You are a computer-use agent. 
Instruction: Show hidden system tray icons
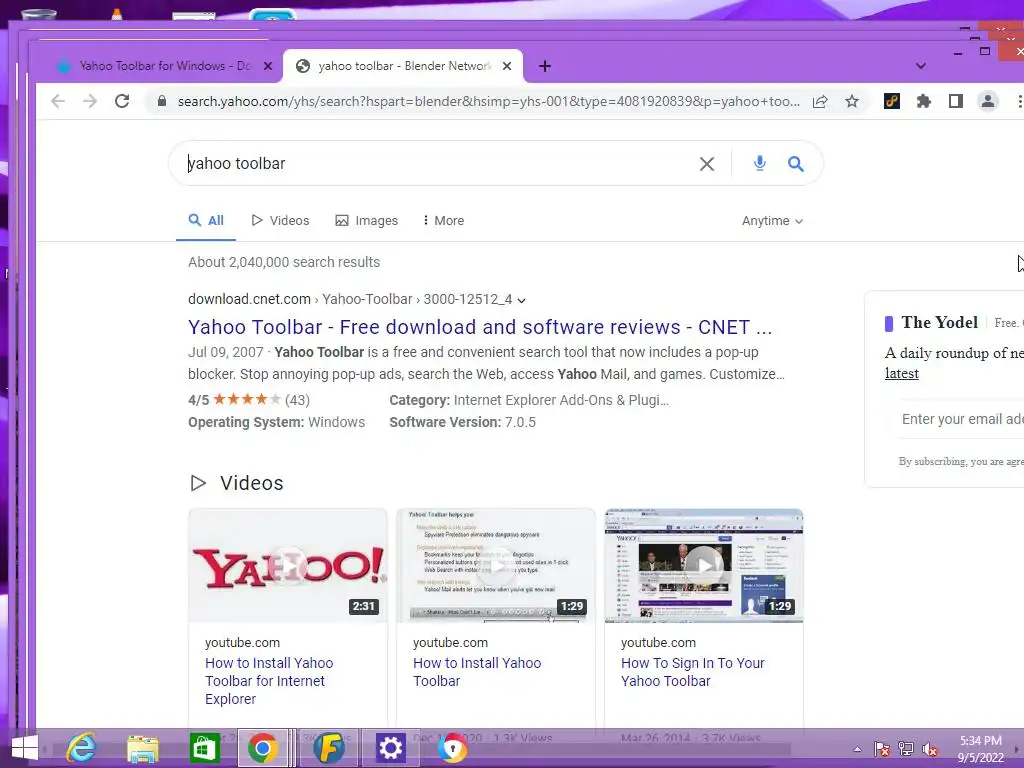coord(857,750)
